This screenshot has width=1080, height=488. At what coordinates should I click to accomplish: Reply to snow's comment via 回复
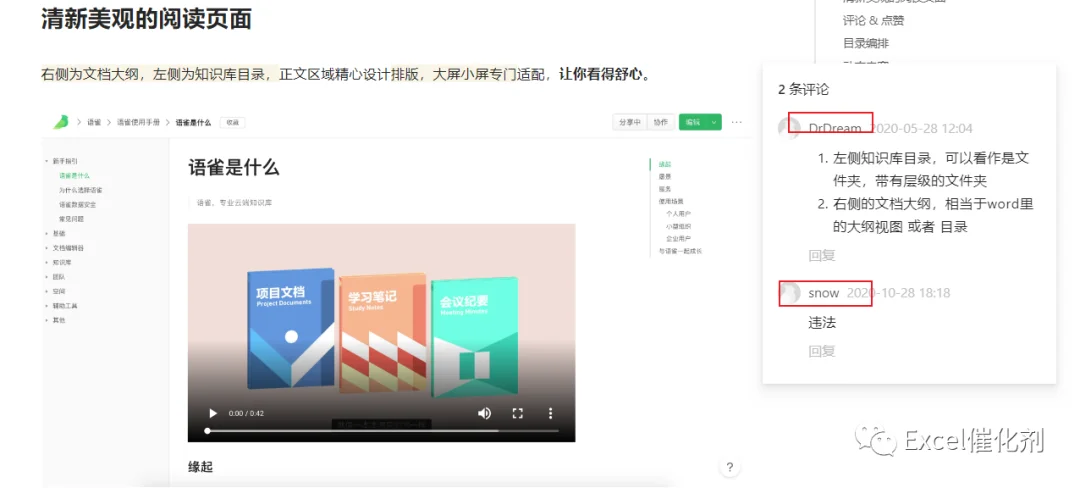tap(822, 351)
